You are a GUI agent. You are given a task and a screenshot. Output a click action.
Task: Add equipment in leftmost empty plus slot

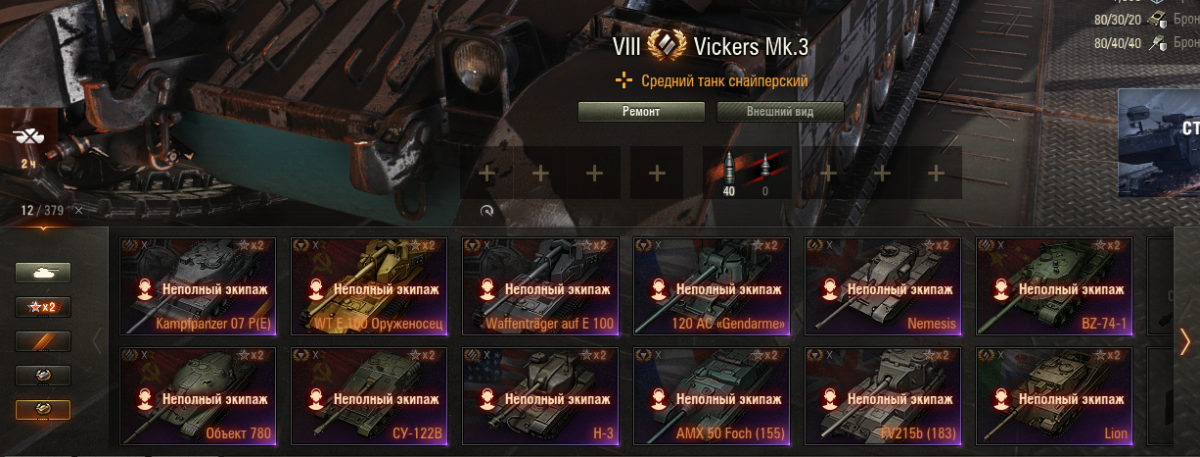pyautogui.click(x=487, y=173)
